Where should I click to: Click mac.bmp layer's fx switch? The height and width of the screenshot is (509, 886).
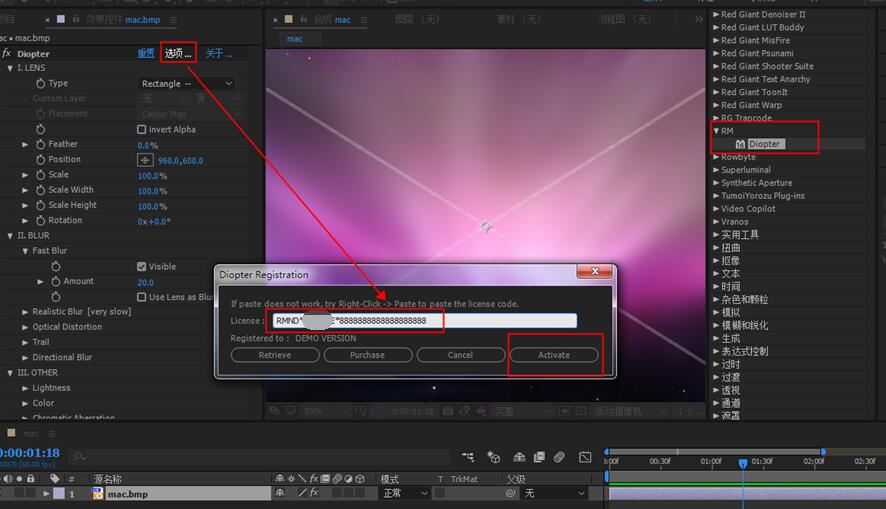(x=314, y=493)
